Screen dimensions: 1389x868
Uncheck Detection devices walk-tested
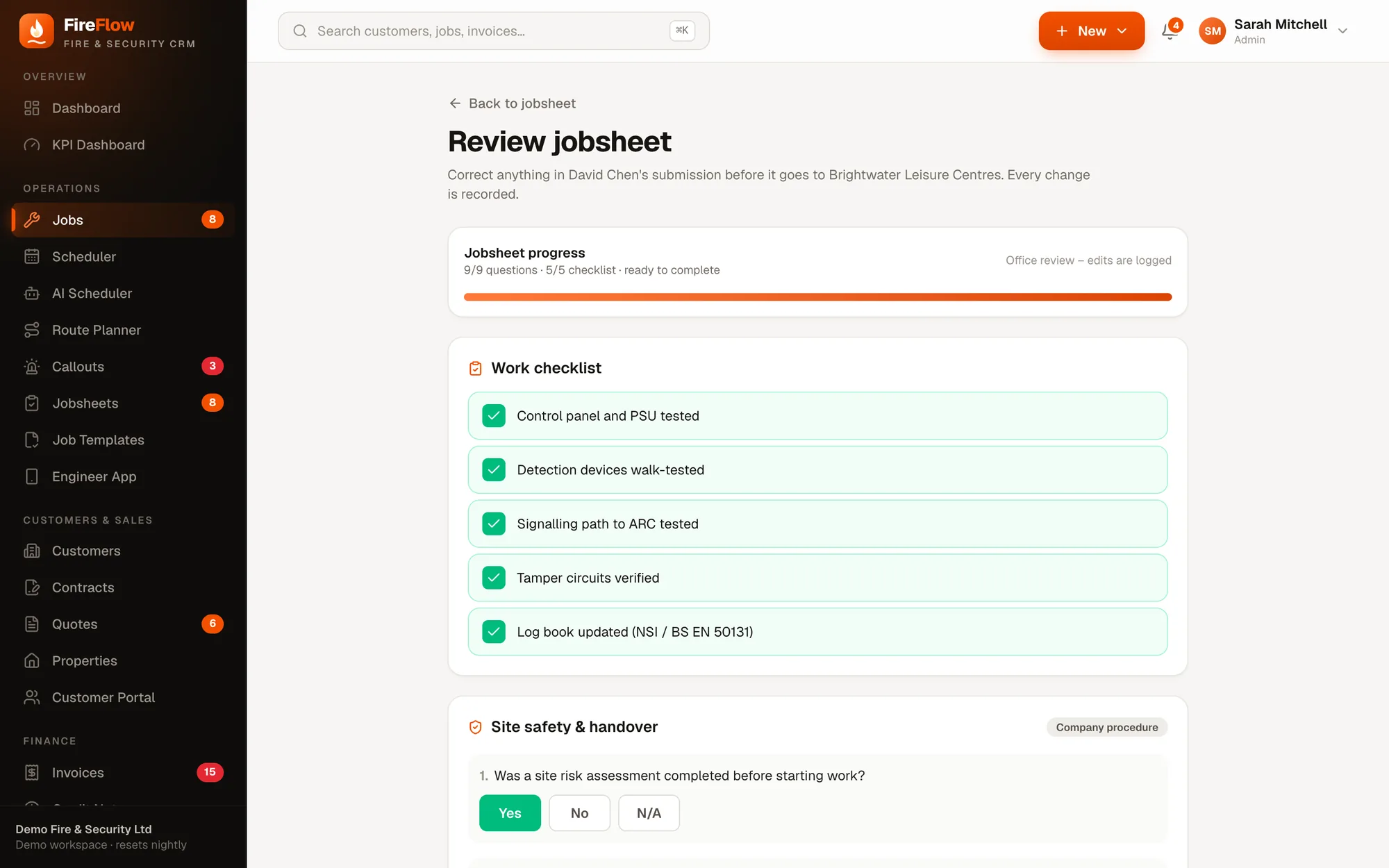[494, 470]
